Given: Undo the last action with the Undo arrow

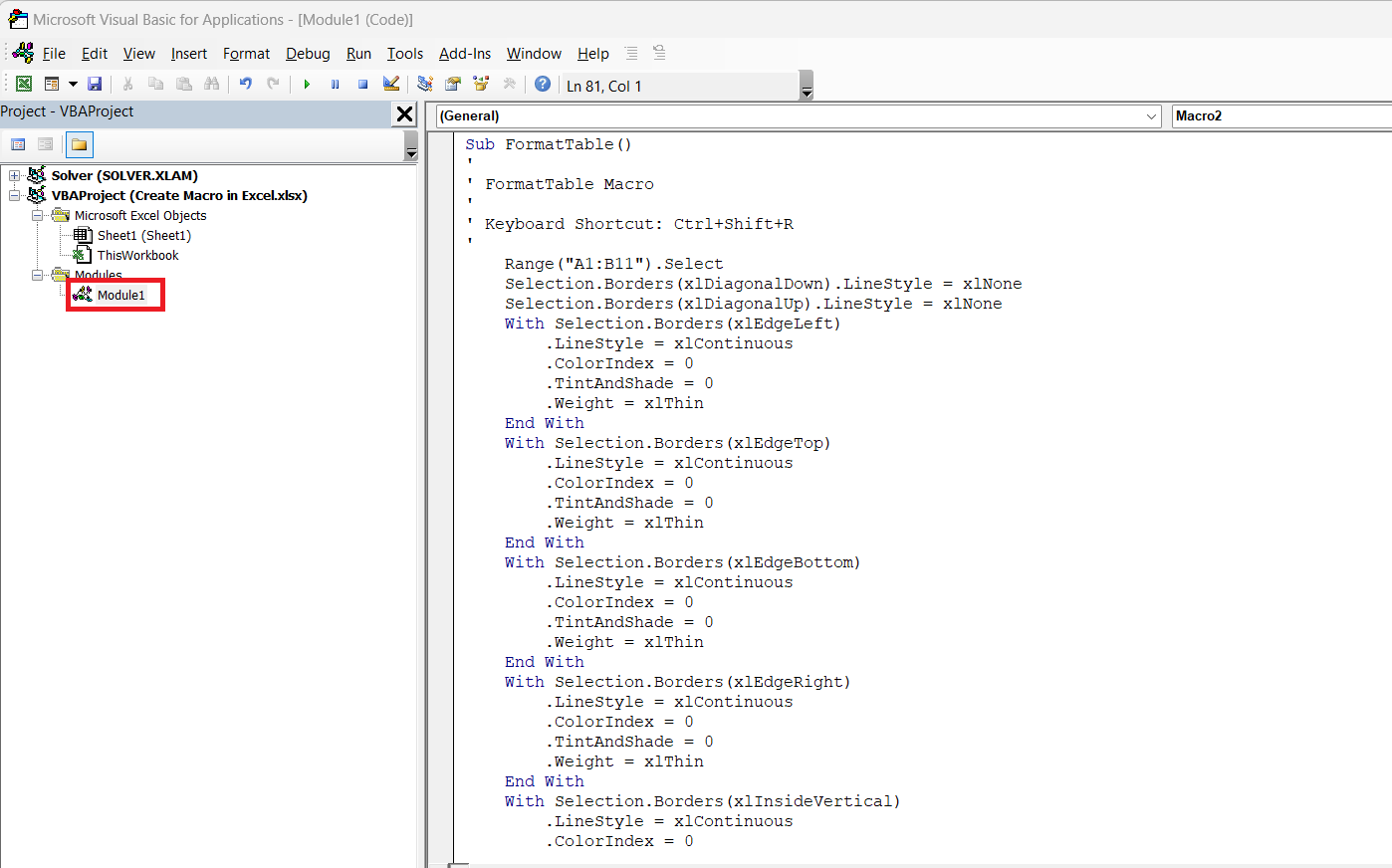Looking at the screenshot, I should tap(245, 85).
